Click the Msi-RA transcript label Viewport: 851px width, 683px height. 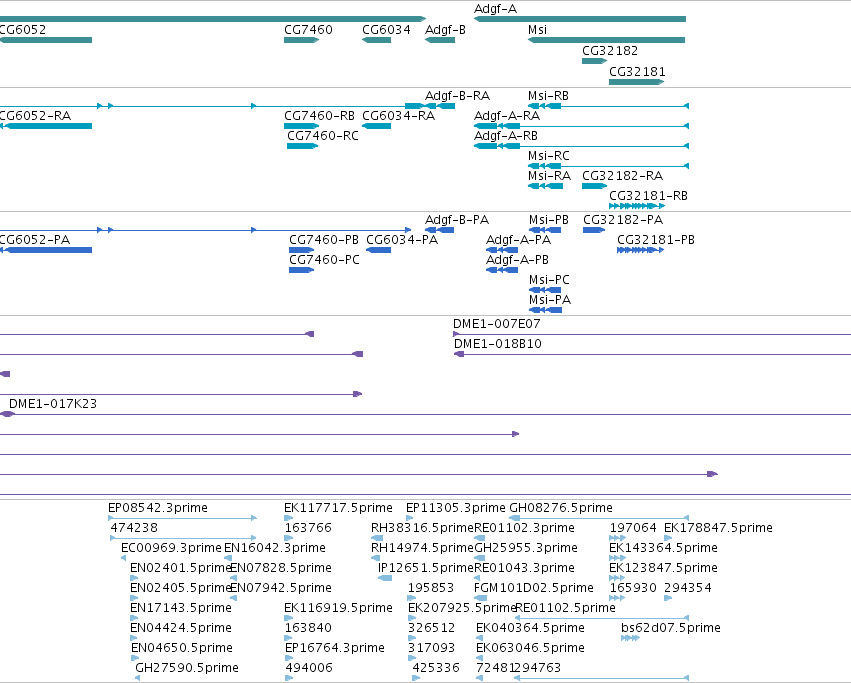549,176
